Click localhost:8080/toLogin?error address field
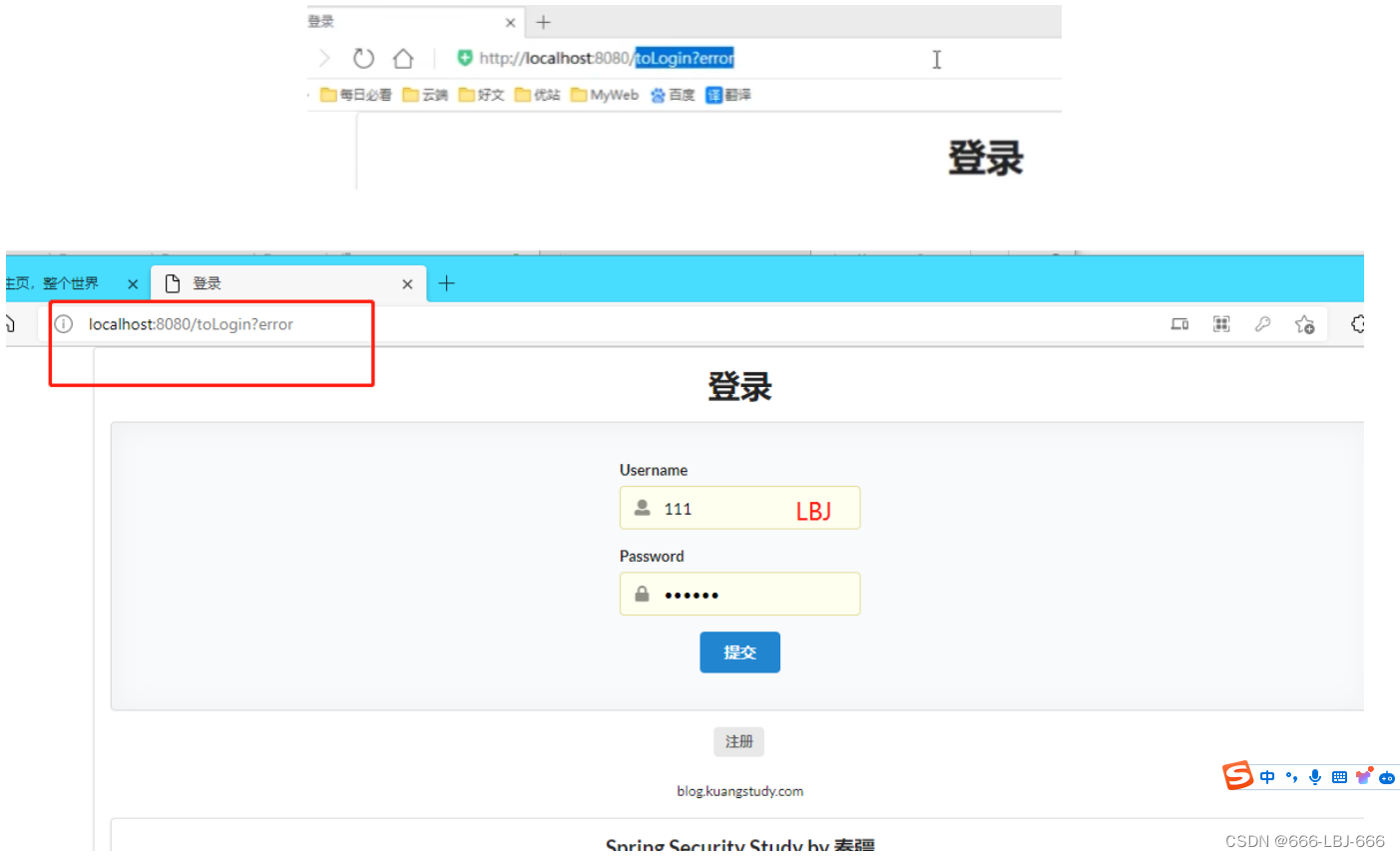This screenshot has height=857, width=1400. click(191, 324)
